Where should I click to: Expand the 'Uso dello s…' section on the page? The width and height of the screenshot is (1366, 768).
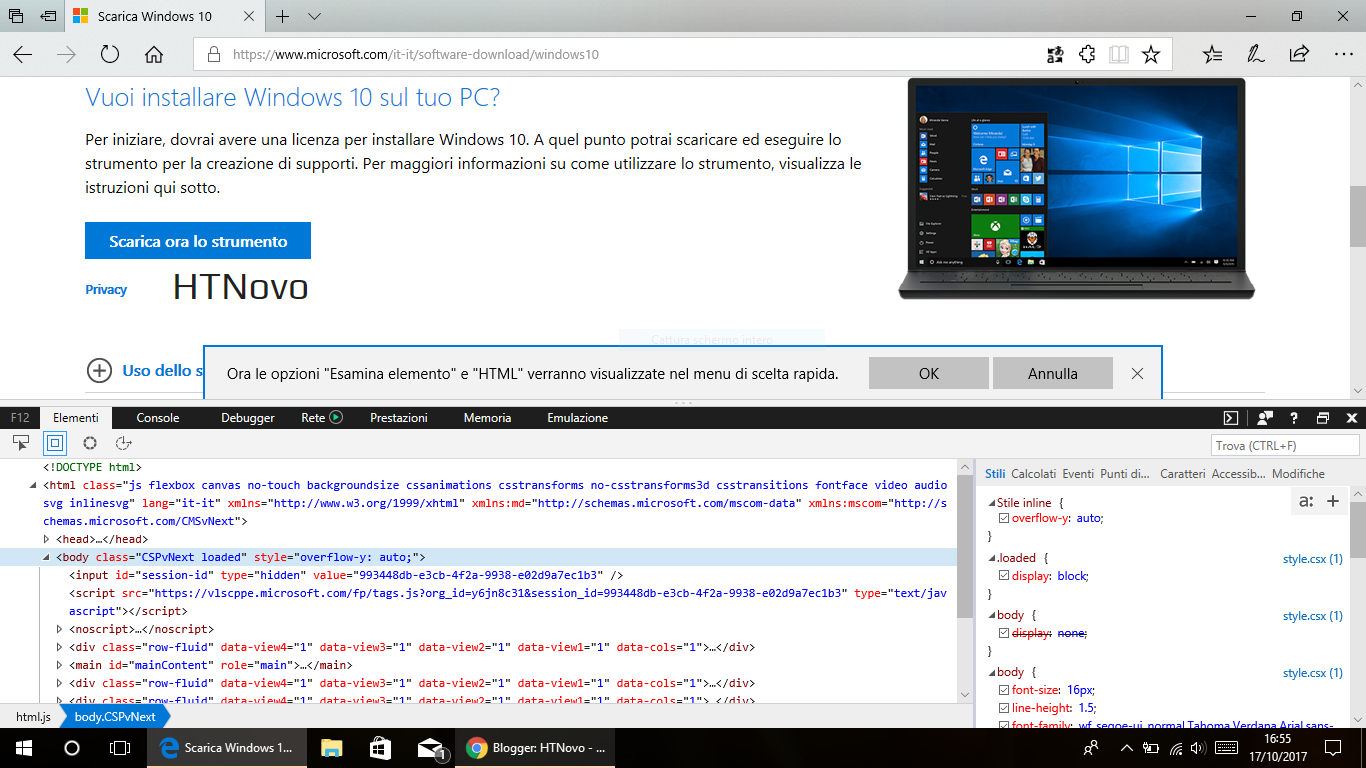click(x=99, y=371)
